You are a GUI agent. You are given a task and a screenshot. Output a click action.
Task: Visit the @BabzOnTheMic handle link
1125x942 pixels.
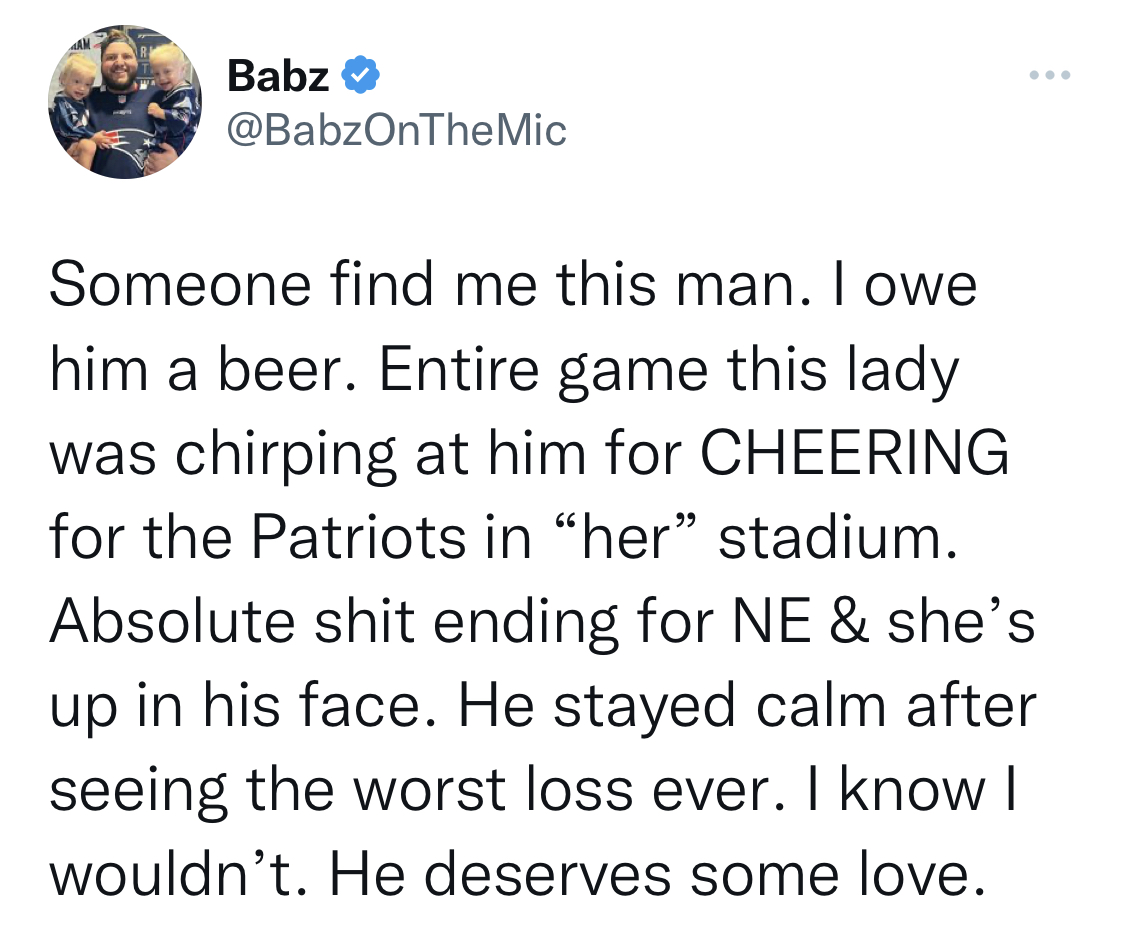[397, 131]
